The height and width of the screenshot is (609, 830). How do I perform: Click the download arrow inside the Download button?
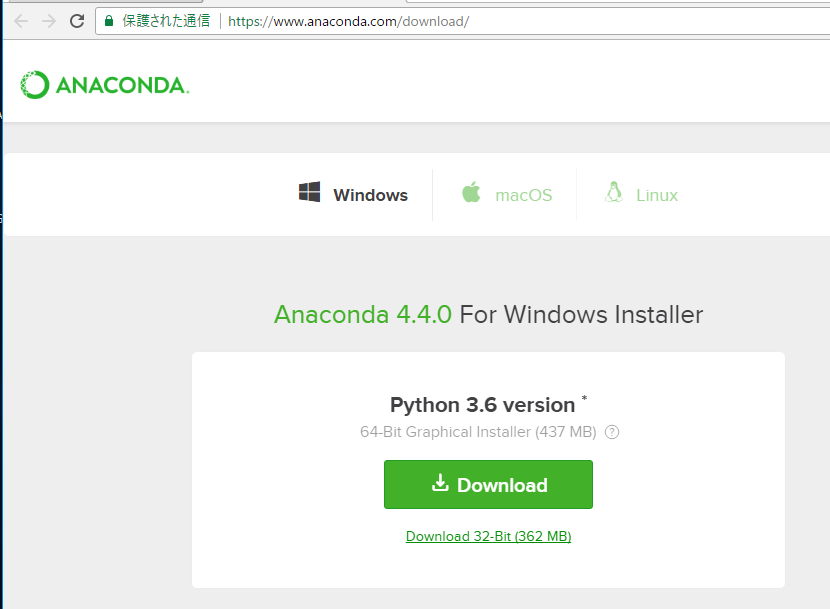(441, 484)
